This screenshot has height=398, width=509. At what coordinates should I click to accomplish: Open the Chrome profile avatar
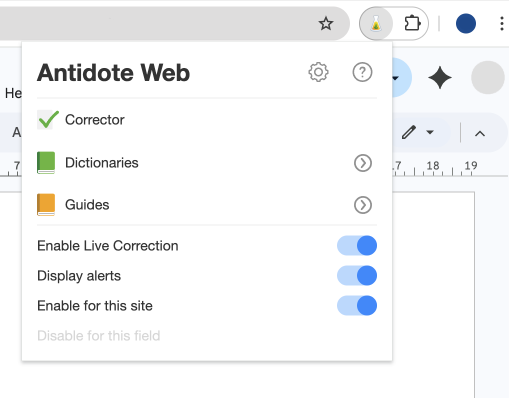[466, 24]
